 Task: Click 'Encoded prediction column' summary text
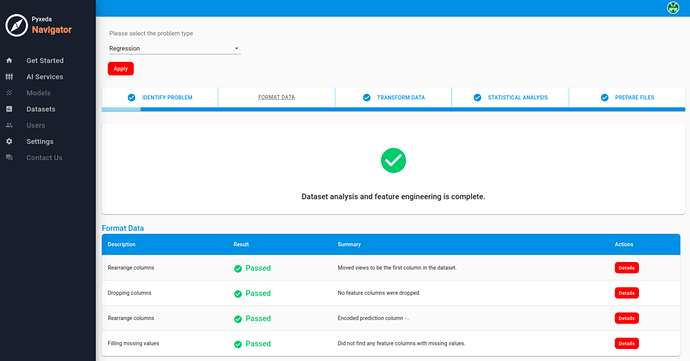pyautogui.click(x=373, y=318)
